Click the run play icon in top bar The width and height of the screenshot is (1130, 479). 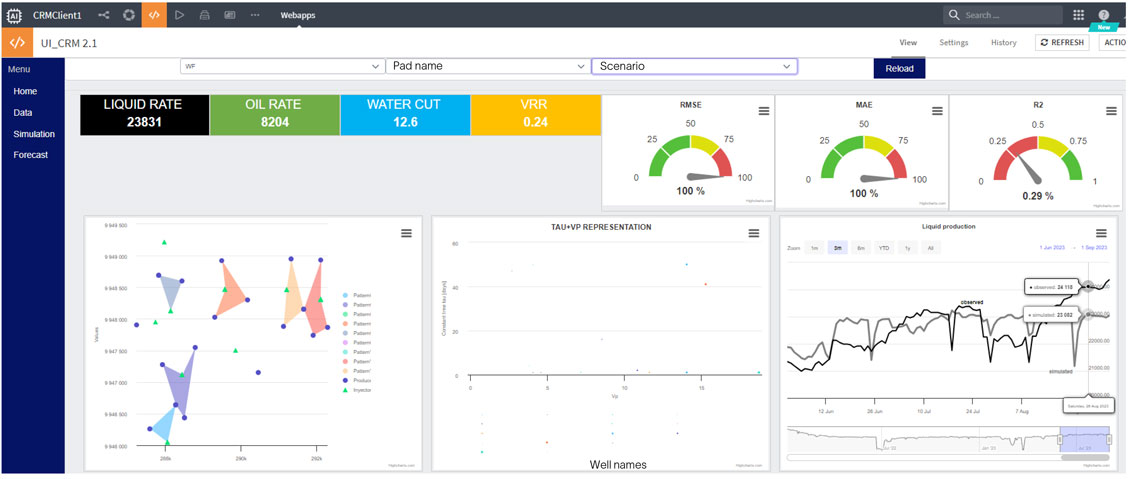pos(179,15)
